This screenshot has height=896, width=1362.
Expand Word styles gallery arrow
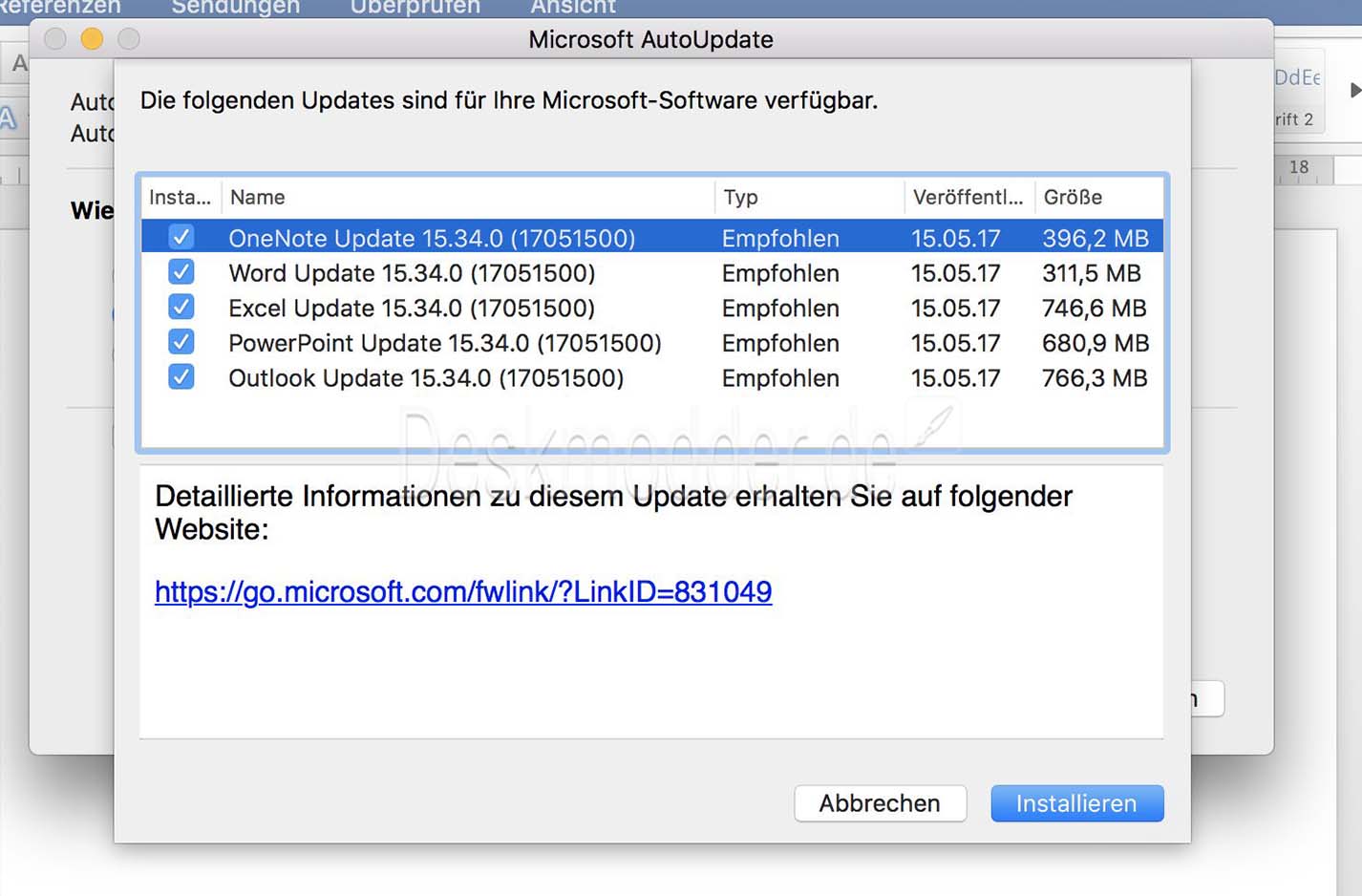[1354, 90]
